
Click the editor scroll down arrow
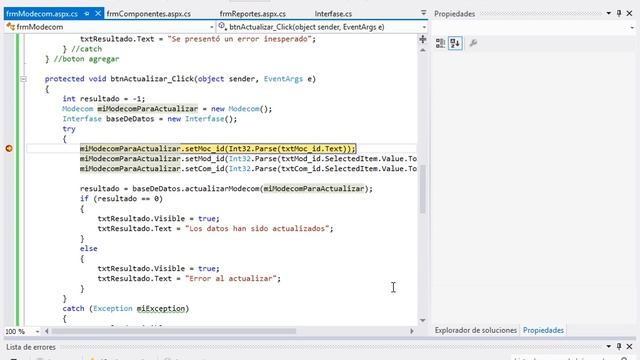[423, 320]
